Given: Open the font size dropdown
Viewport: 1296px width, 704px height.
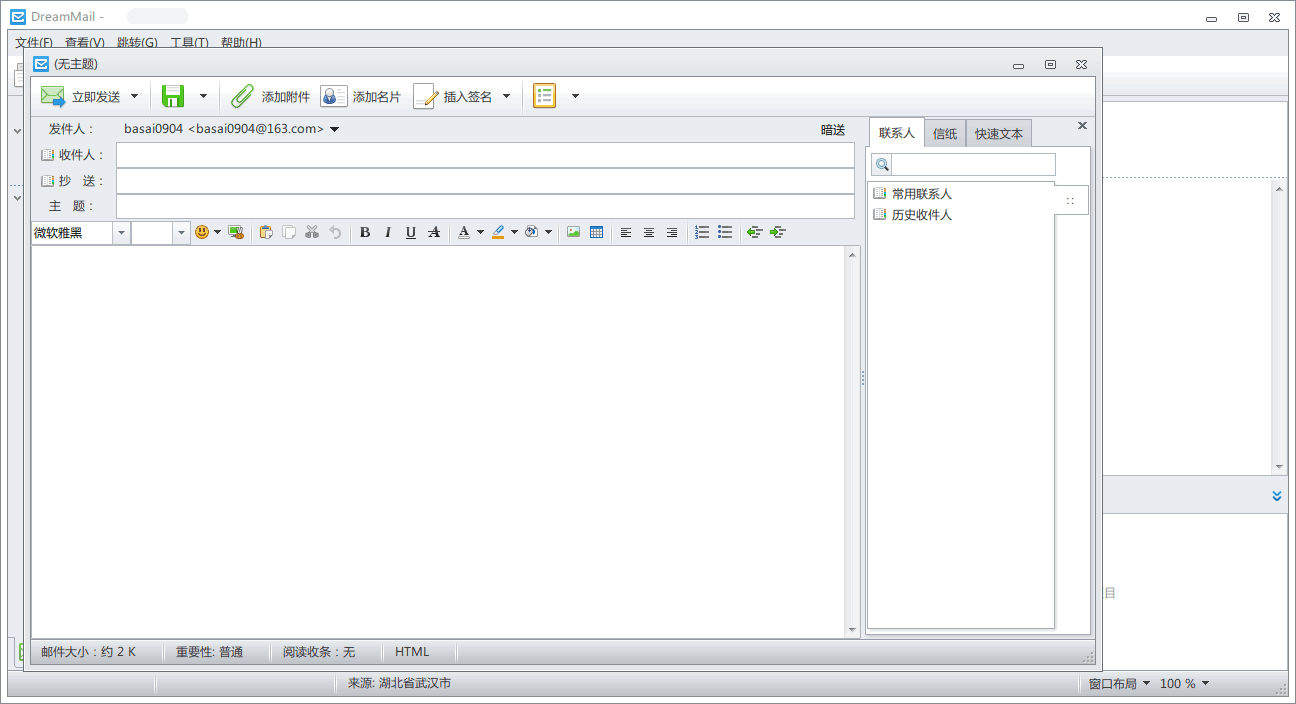Looking at the screenshot, I should [x=181, y=232].
